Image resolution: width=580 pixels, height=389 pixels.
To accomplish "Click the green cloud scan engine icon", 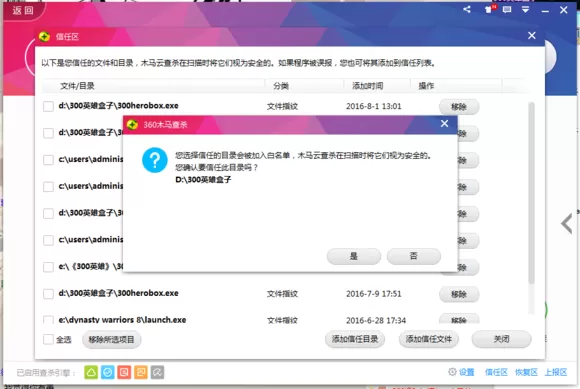I will (91, 372).
